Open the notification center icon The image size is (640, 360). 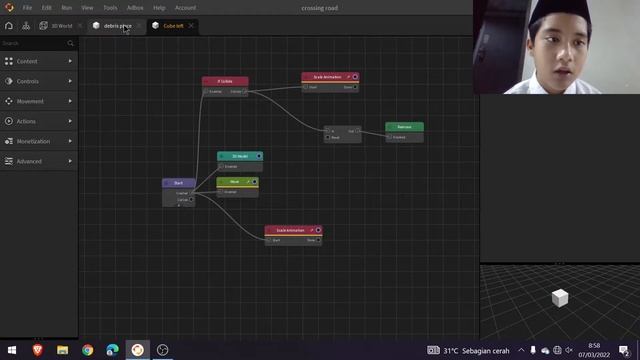tap(624, 350)
